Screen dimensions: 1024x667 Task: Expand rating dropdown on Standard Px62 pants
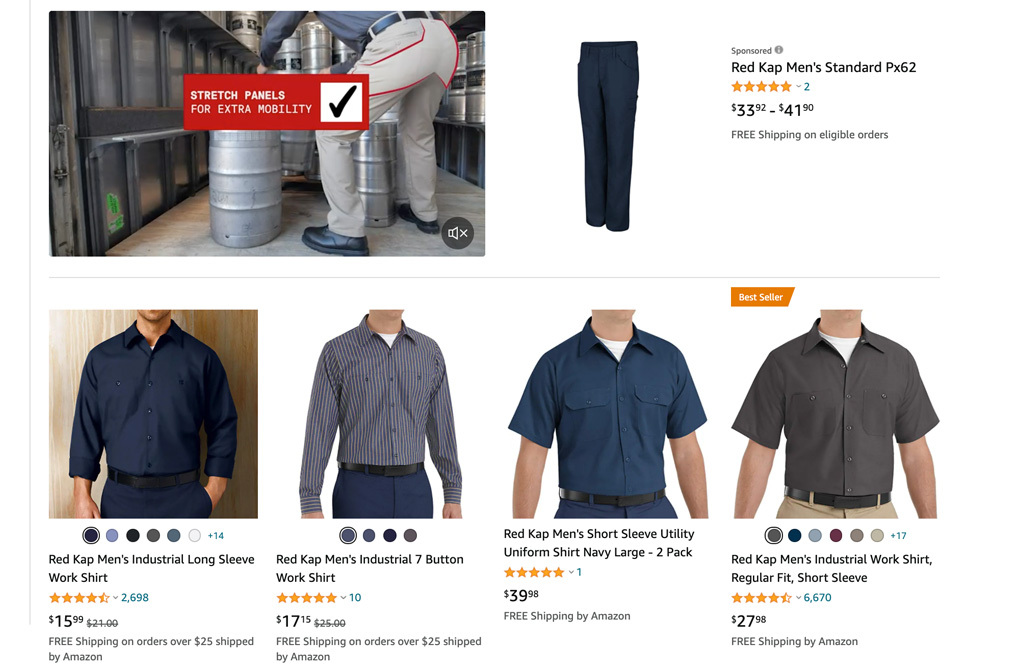pyautogui.click(x=798, y=86)
